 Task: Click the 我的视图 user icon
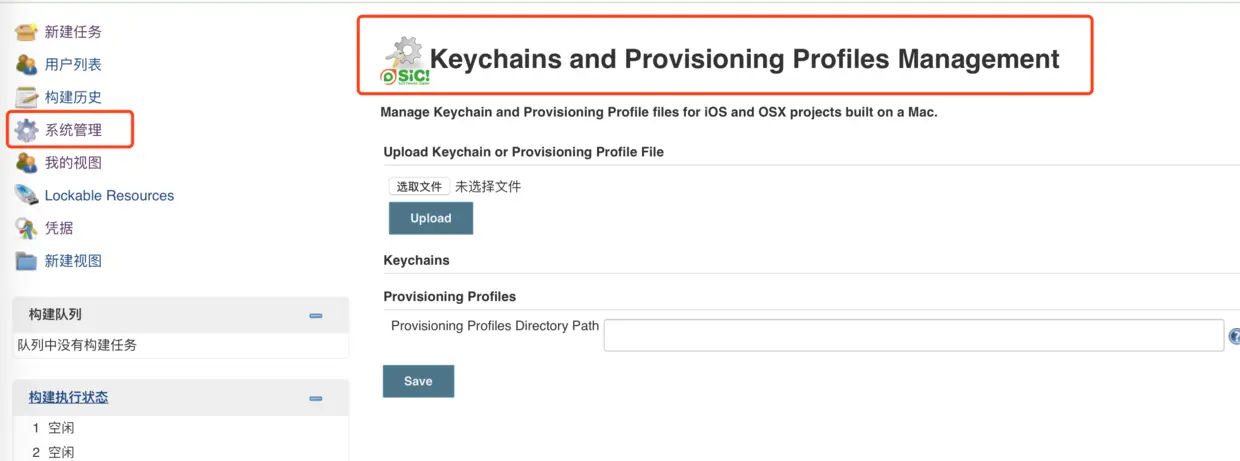[27, 163]
